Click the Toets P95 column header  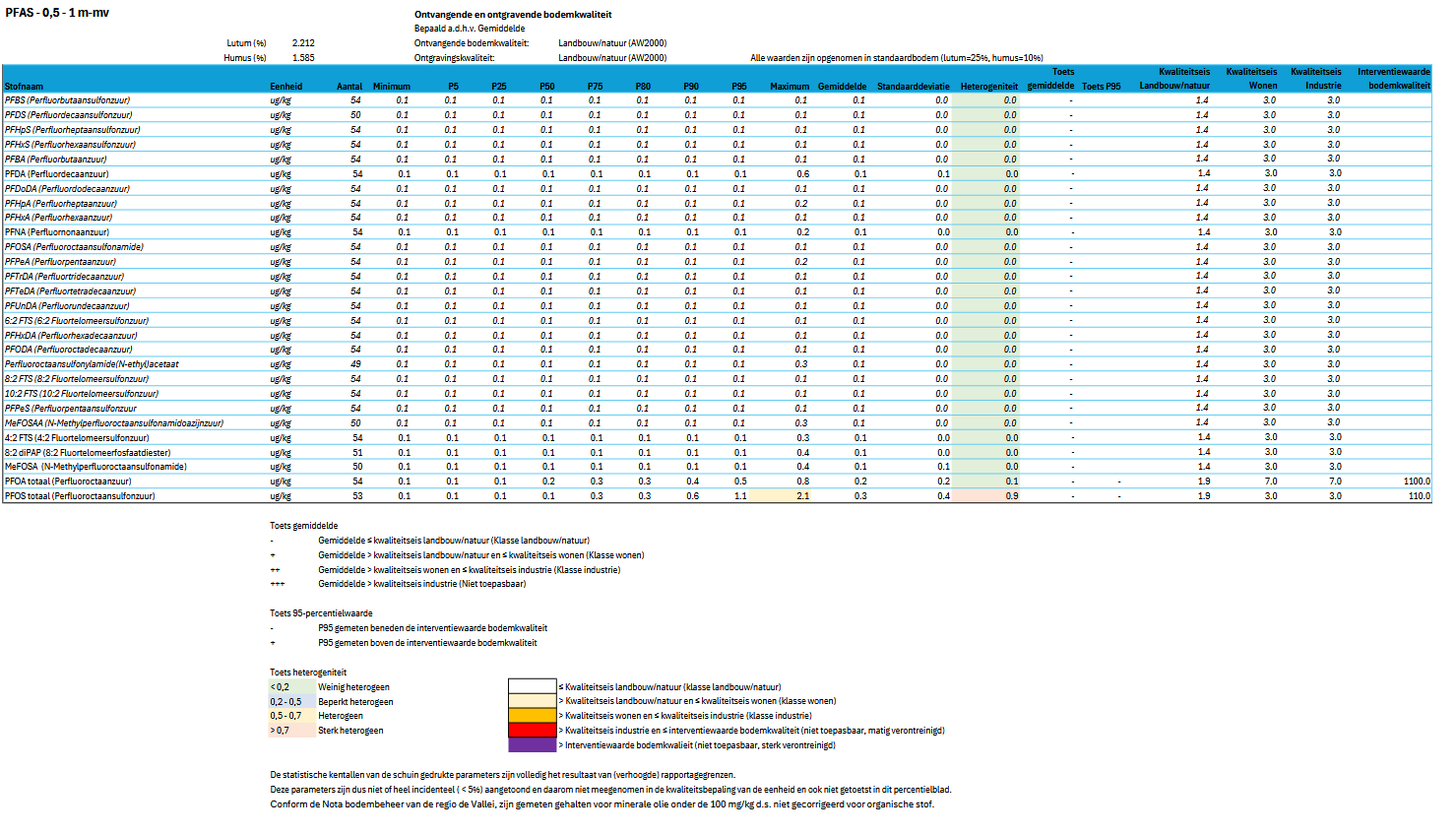click(x=1101, y=87)
